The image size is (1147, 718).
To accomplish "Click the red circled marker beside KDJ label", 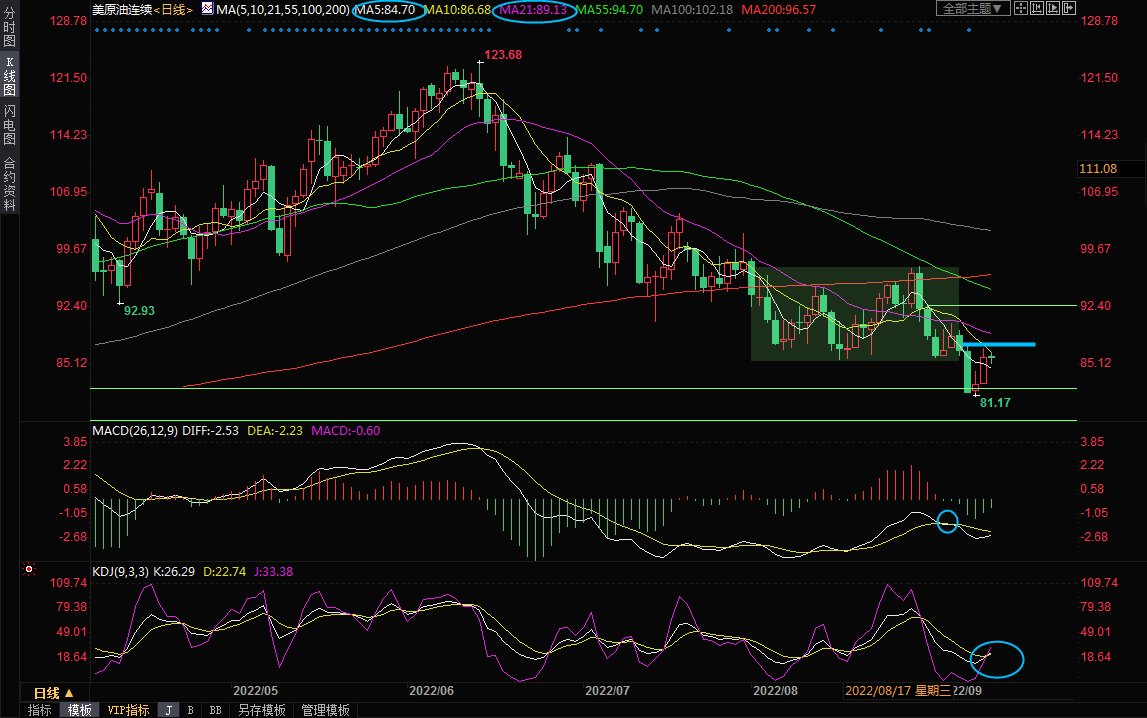I will [x=27, y=572].
